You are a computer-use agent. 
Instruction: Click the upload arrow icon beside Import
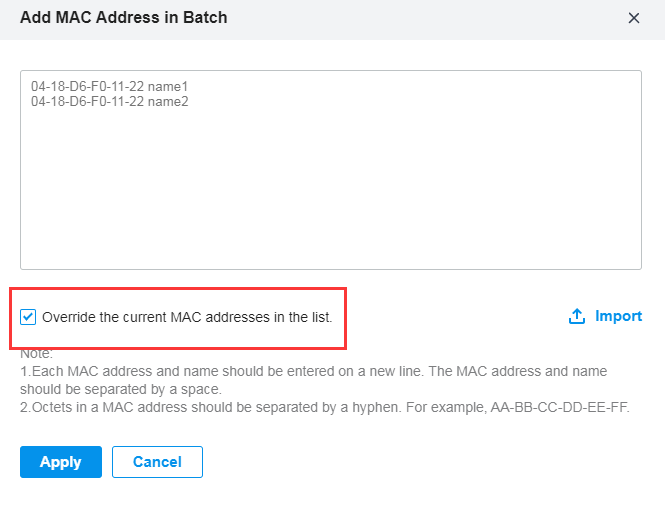(577, 316)
